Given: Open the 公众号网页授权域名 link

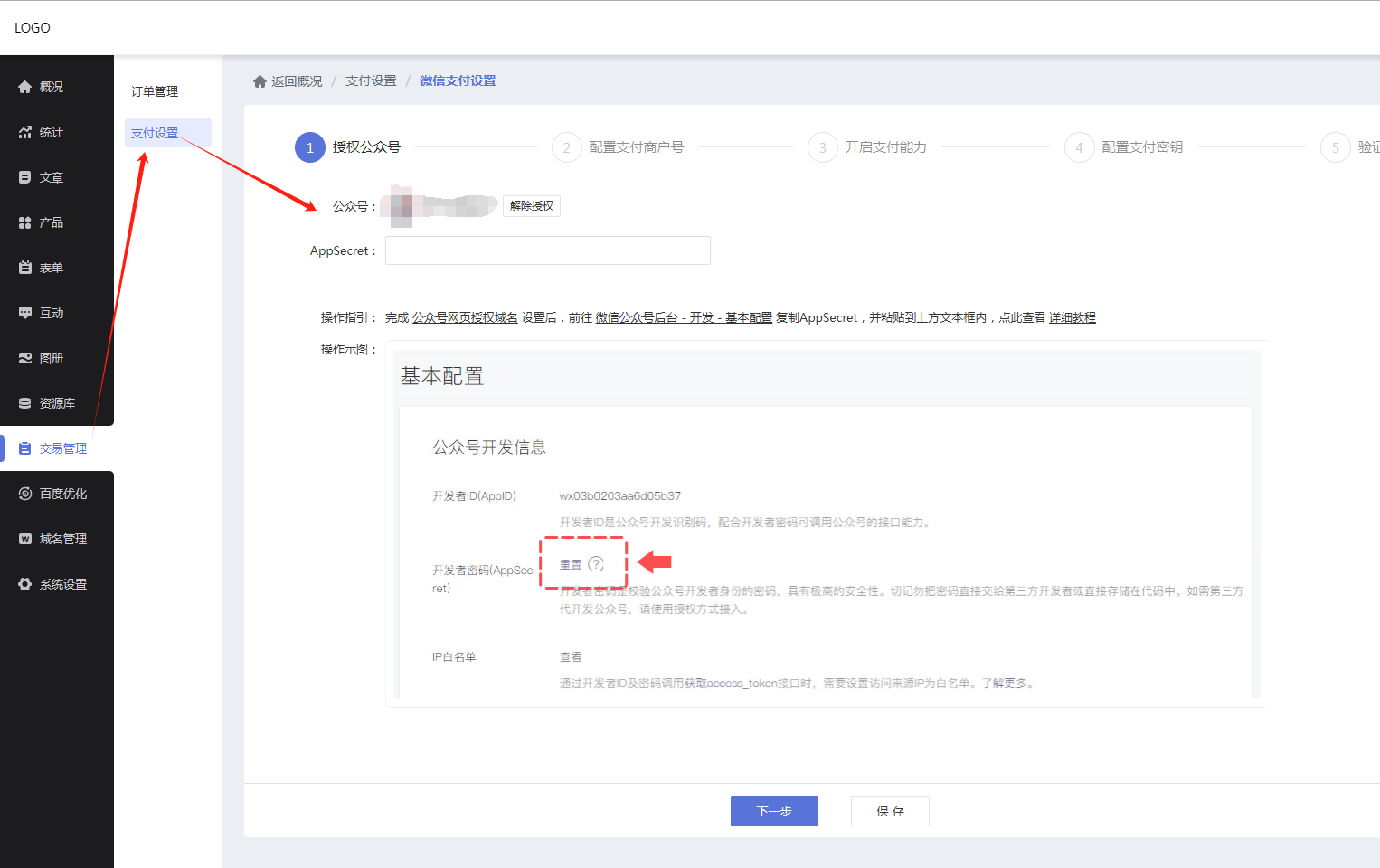Looking at the screenshot, I should [465, 317].
